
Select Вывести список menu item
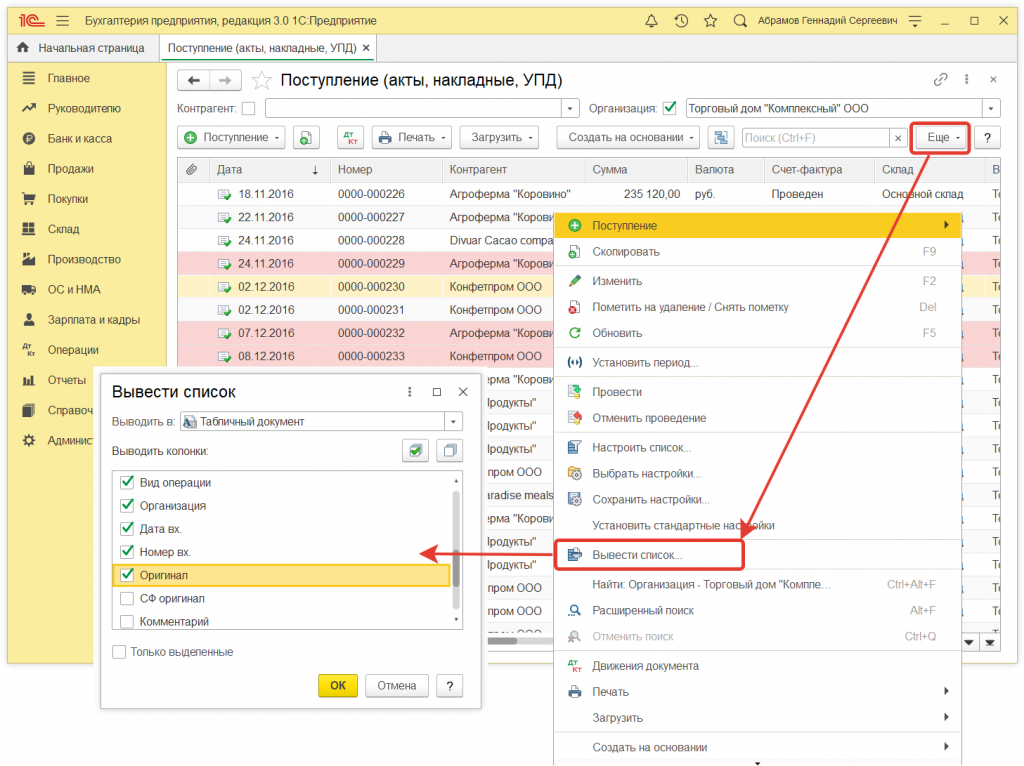click(637, 554)
